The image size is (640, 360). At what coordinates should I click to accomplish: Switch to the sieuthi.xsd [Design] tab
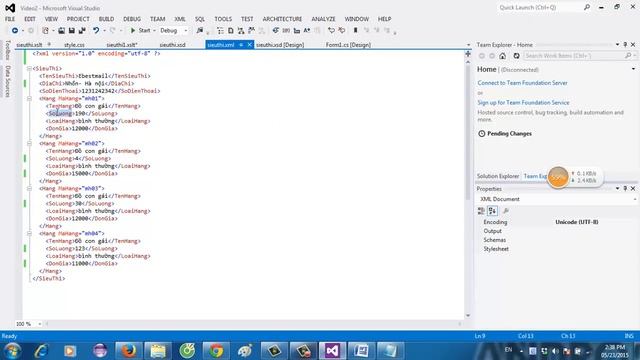point(280,45)
